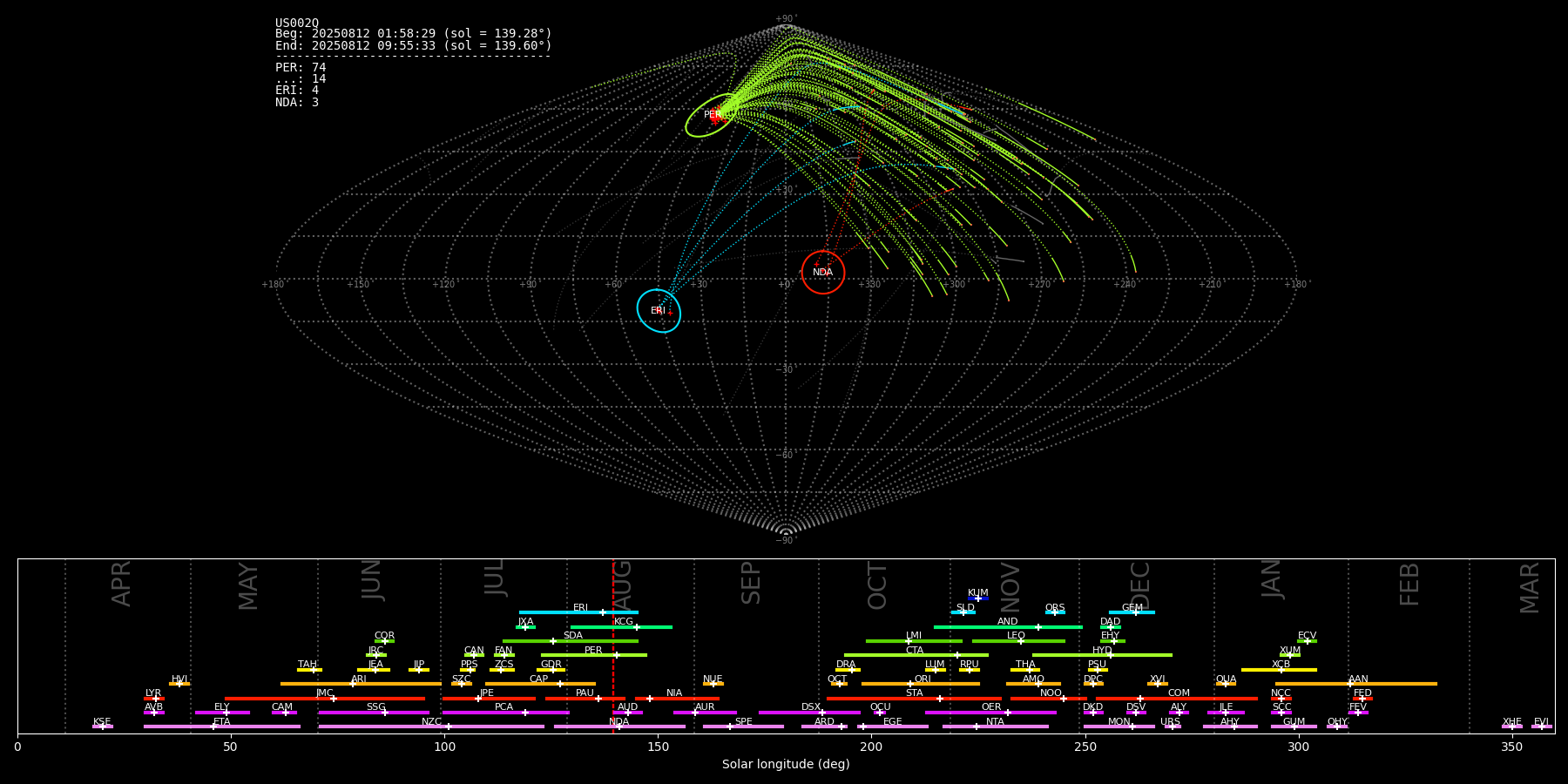Click the orange AAN shower bar
This screenshot has height=784, width=1568.
click(x=1356, y=684)
